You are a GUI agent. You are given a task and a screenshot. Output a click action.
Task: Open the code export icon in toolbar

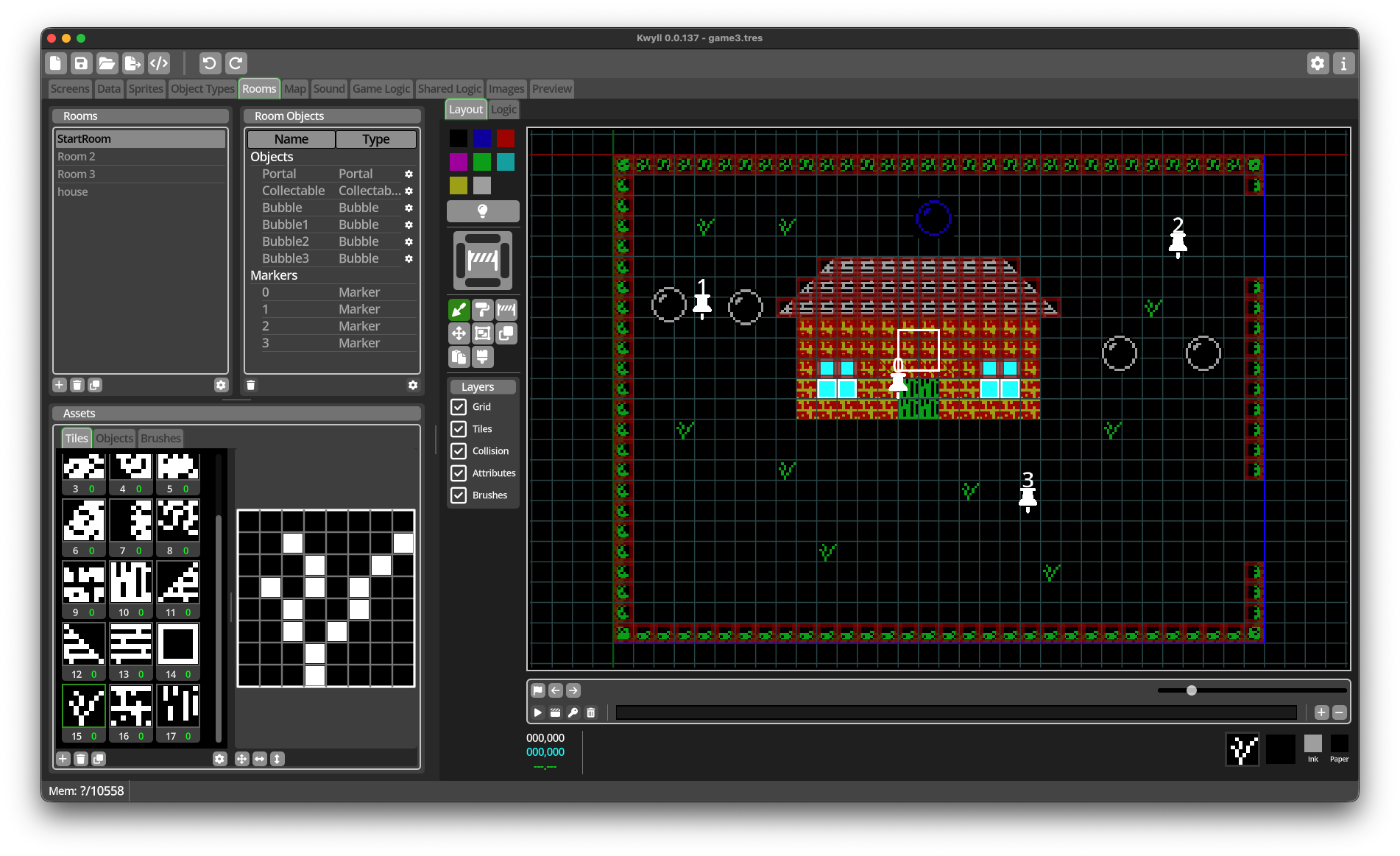pos(159,63)
